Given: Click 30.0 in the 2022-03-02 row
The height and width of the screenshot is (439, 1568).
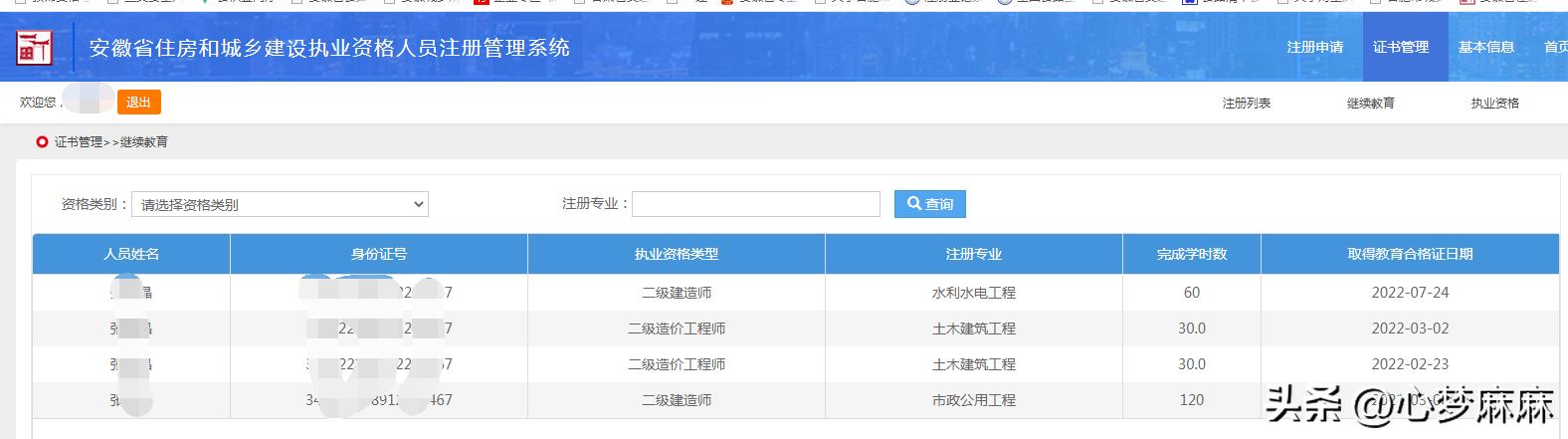Looking at the screenshot, I should click(x=1192, y=329).
